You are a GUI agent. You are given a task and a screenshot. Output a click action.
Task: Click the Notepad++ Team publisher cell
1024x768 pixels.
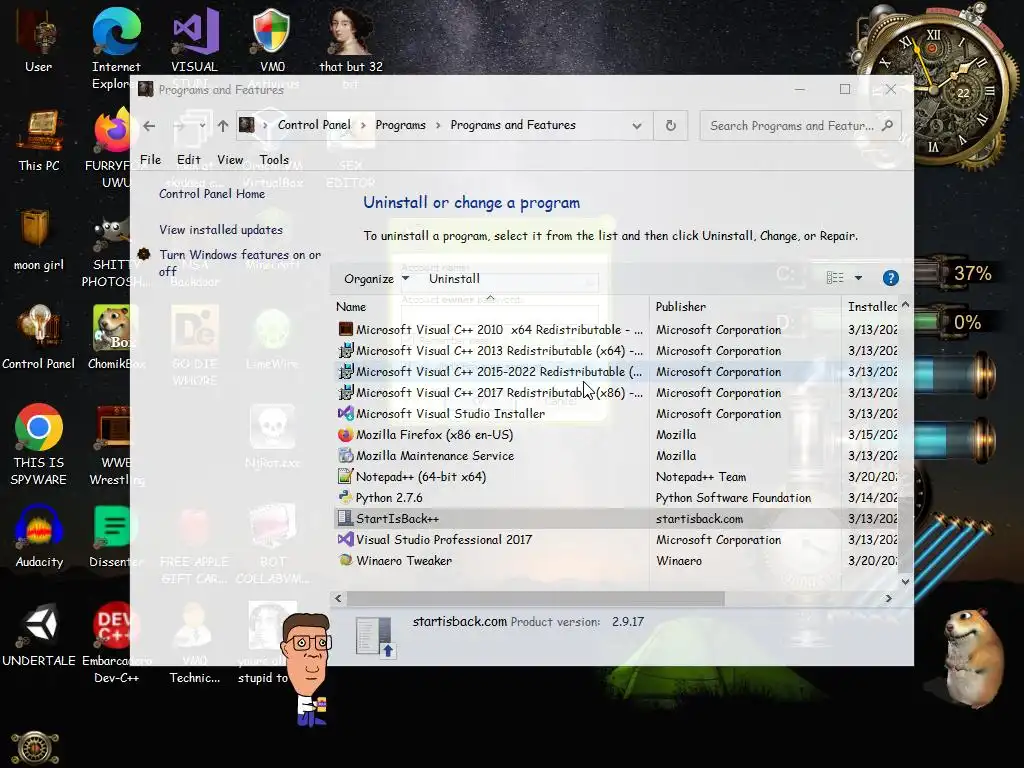701,477
